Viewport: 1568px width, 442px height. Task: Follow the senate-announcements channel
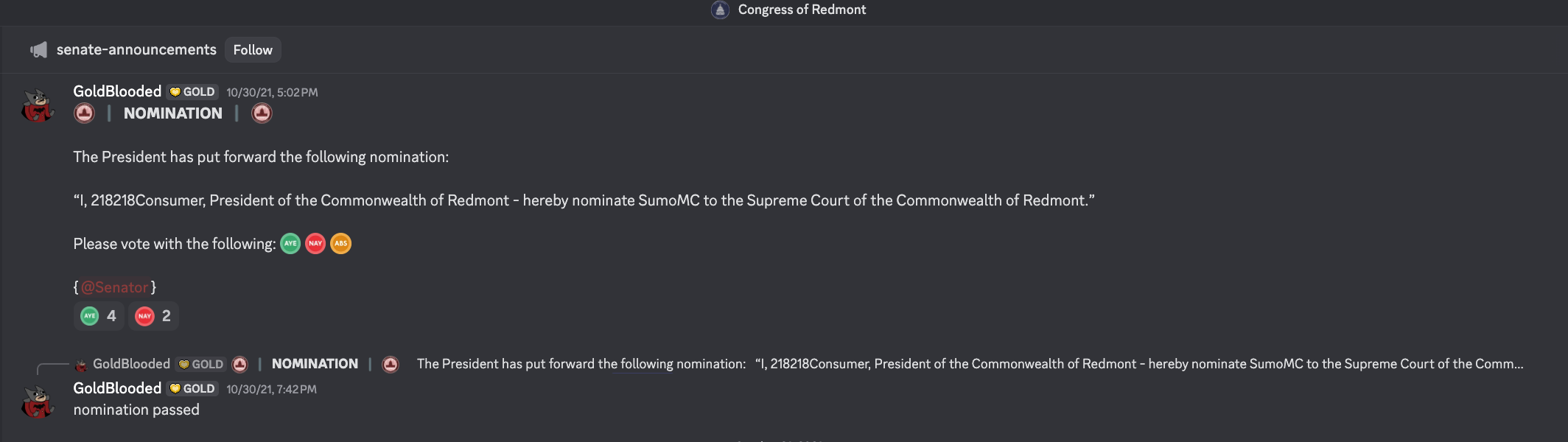(x=253, y=49)
